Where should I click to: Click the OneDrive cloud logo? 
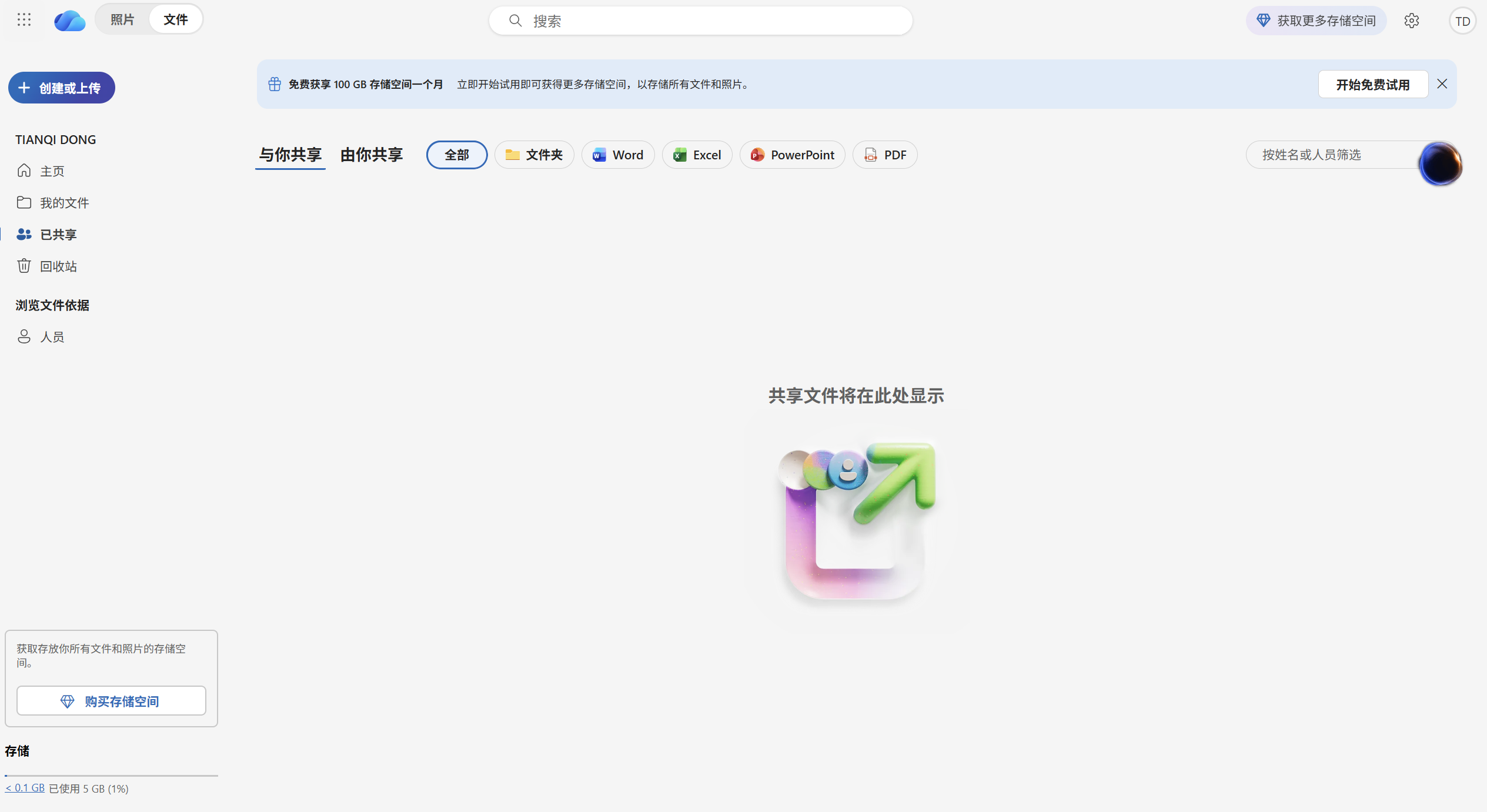pyautogui.click(x=69, y=21)
